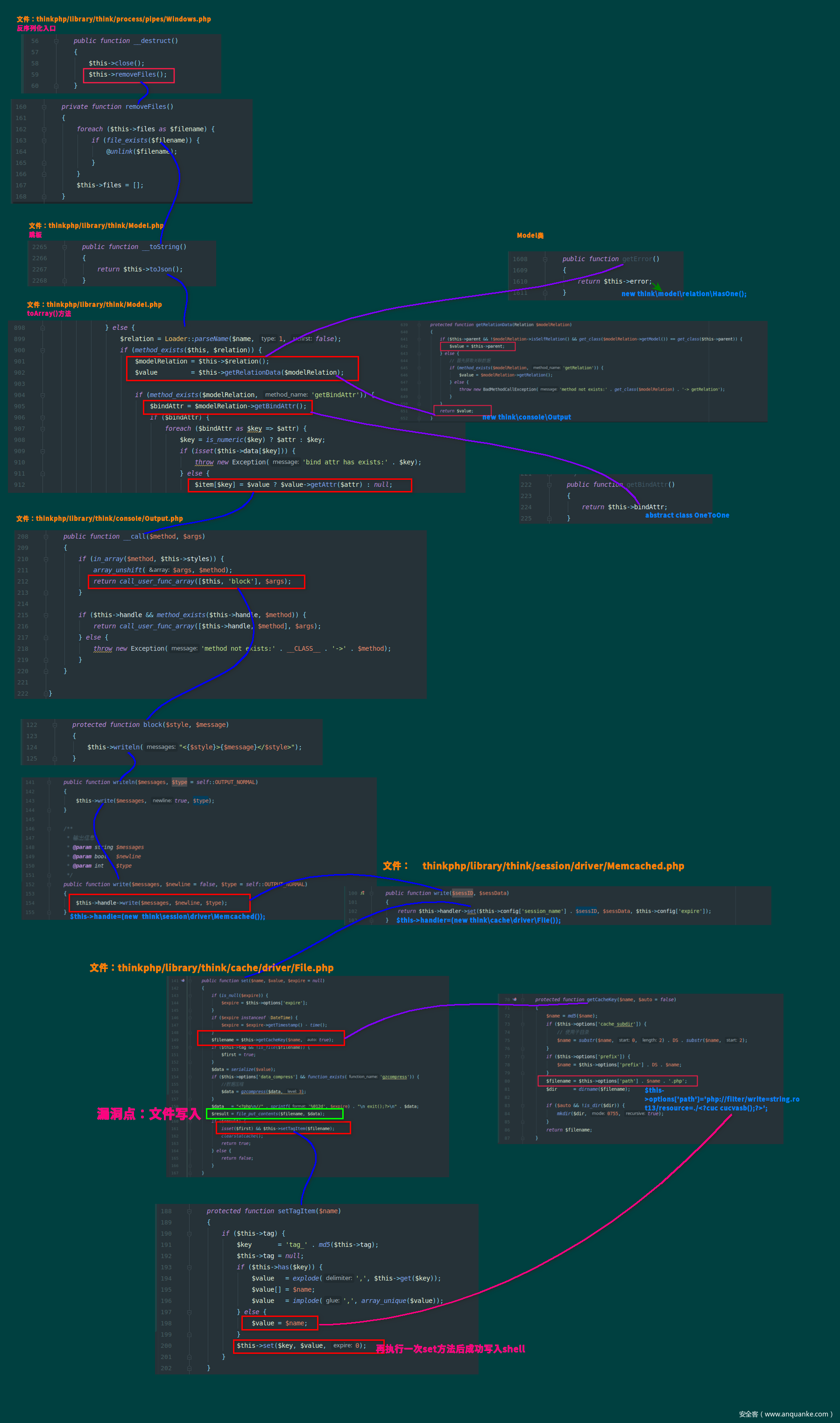Click line number 898 in the gutter
The width and height of the screenshot is (840, 1423).
[x=20, y=328]
